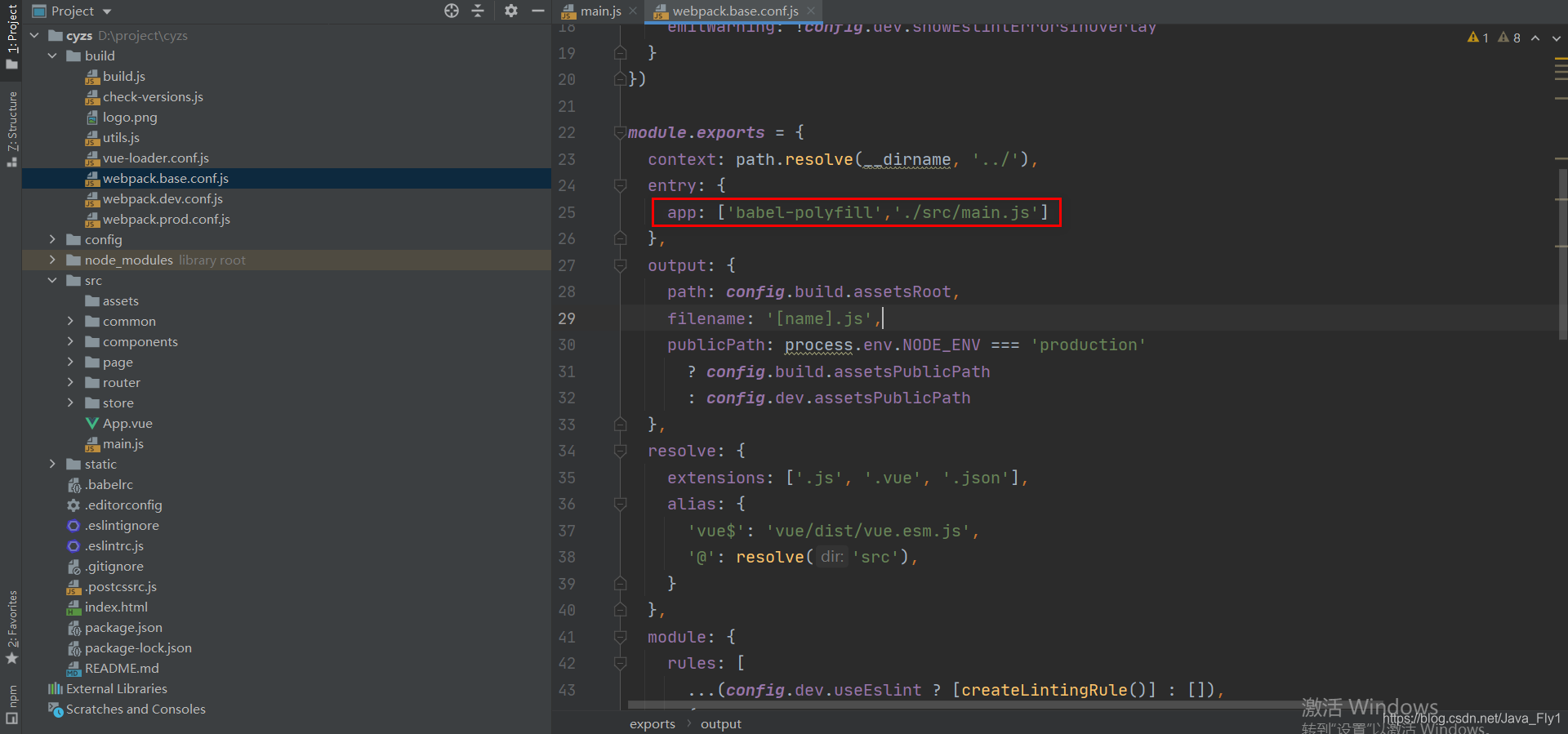Click the .editorconfig gear icon
This screenshot has height=734, width=1568.
click(73, 505)
